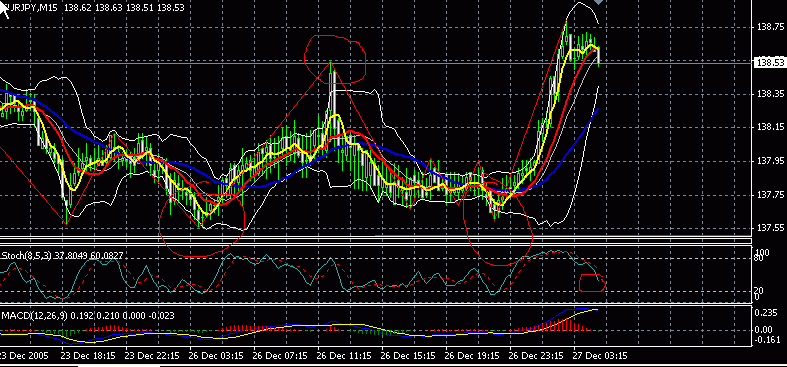Image resolution: width=787 pixels, height=367 pixels.
Task: Click the 23 Dec 22:15 time label
Action: [153, 355]
